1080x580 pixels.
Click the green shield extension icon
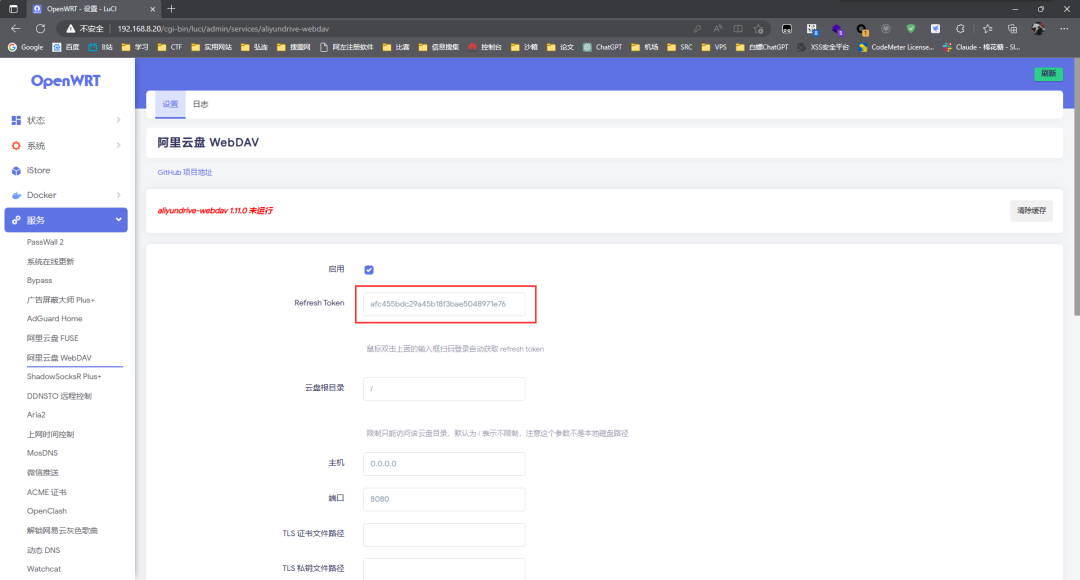[911, 29]
